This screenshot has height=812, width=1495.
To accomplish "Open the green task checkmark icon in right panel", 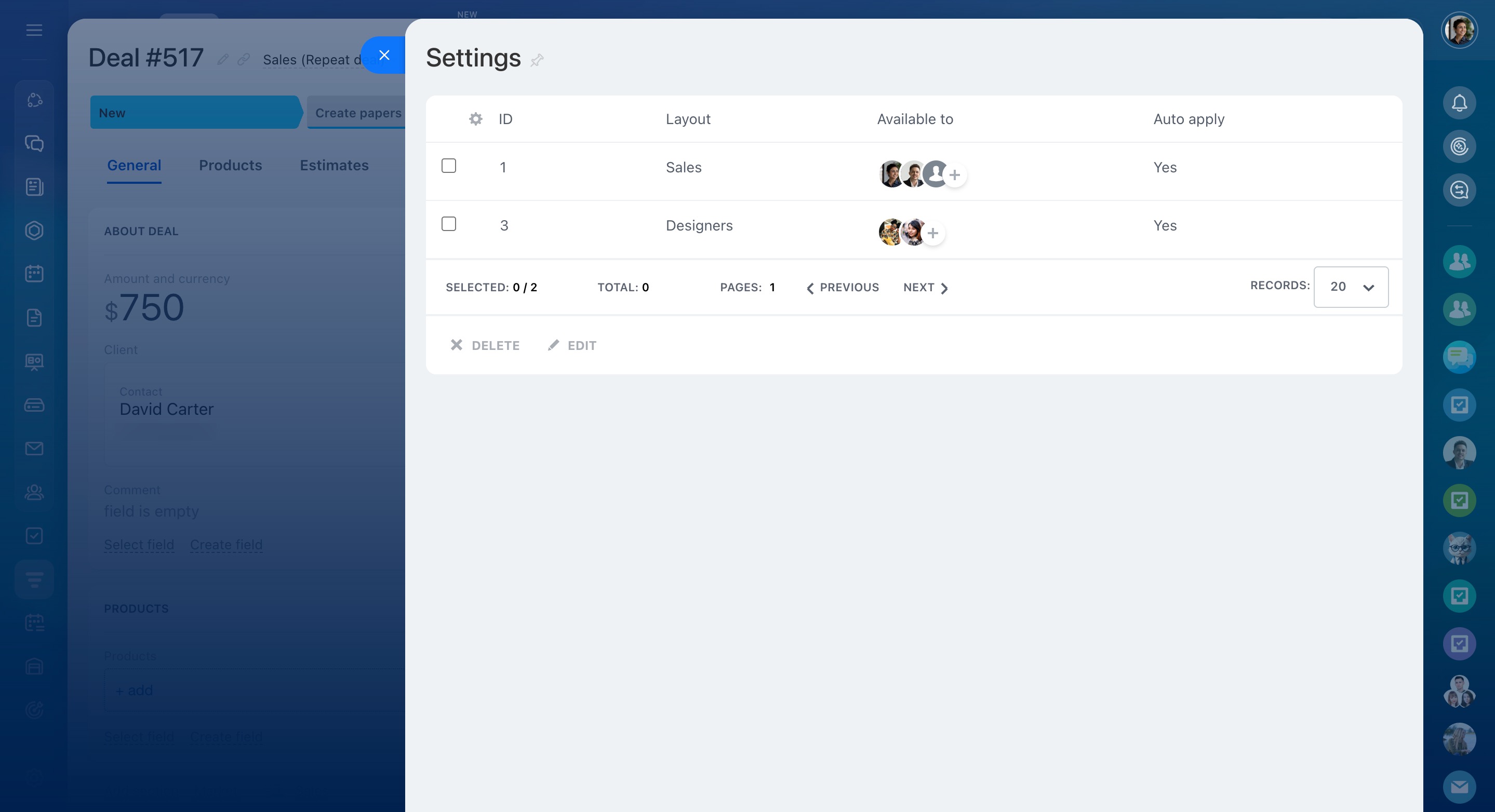I will (x=1459, y=500).
